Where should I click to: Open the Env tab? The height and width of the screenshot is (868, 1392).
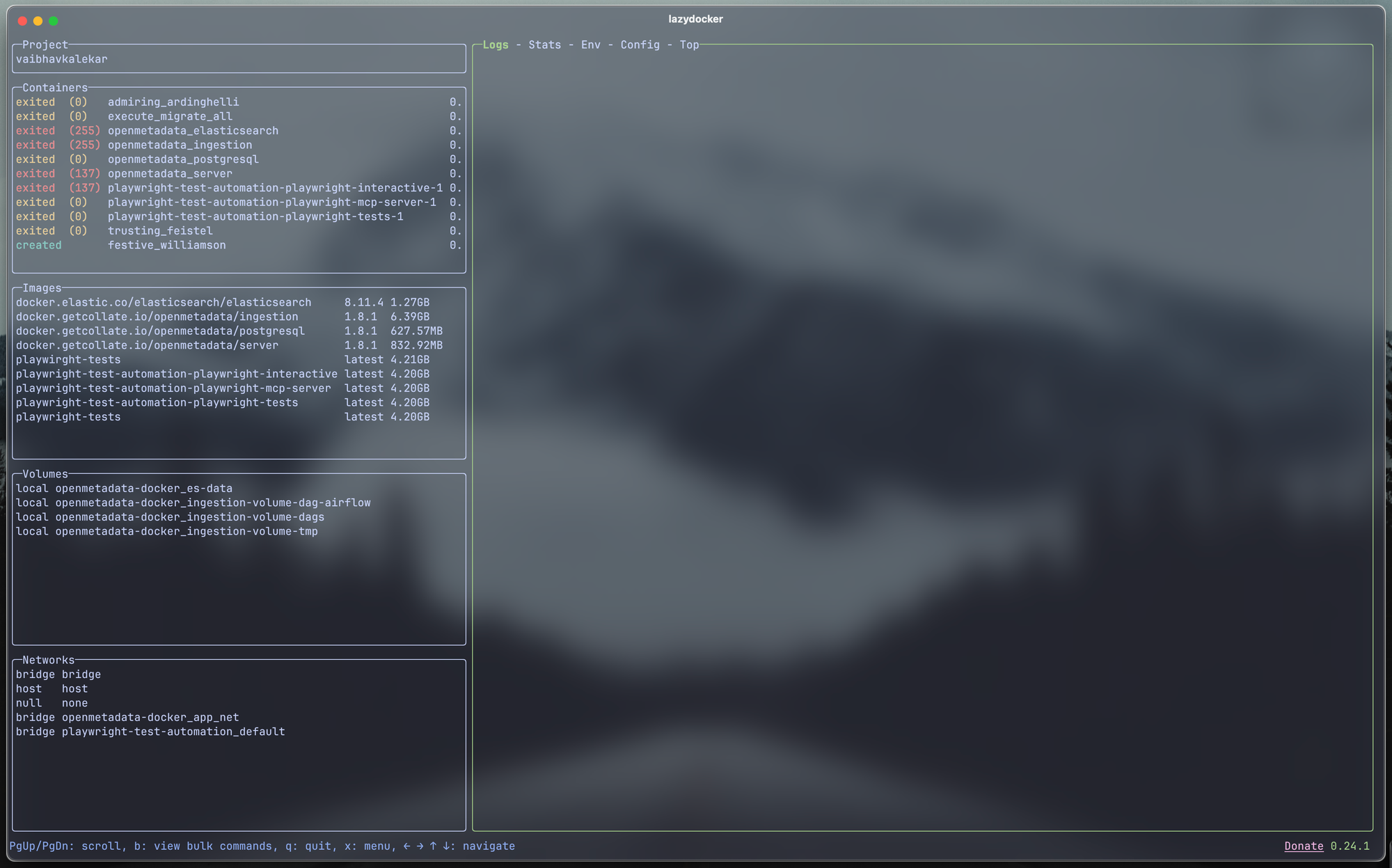pyautogui.click(x=590, y=45)
